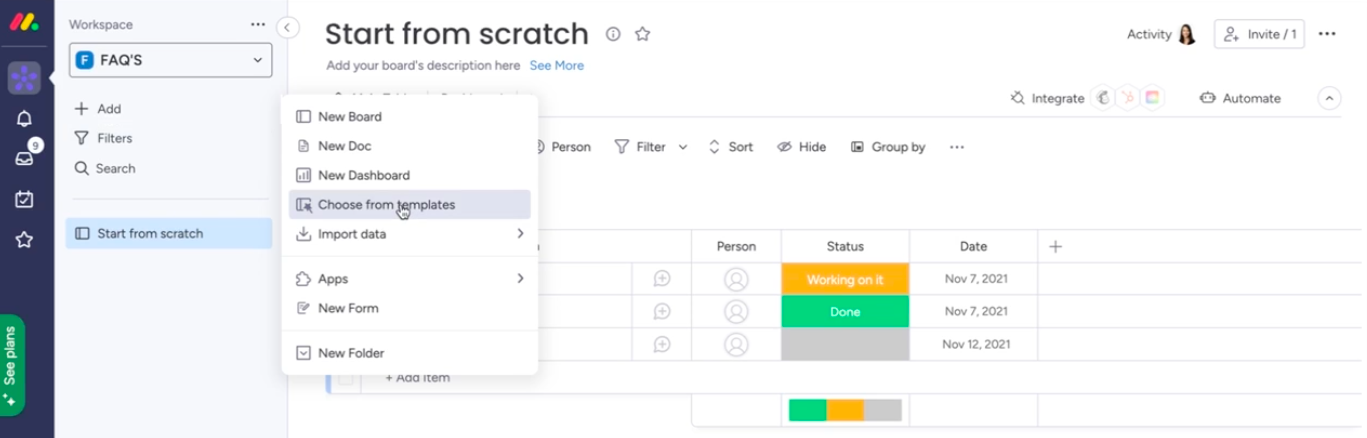Collapse the sidebar with arrow button
This screenshot has width=1367, height=438.
(287, 28)
